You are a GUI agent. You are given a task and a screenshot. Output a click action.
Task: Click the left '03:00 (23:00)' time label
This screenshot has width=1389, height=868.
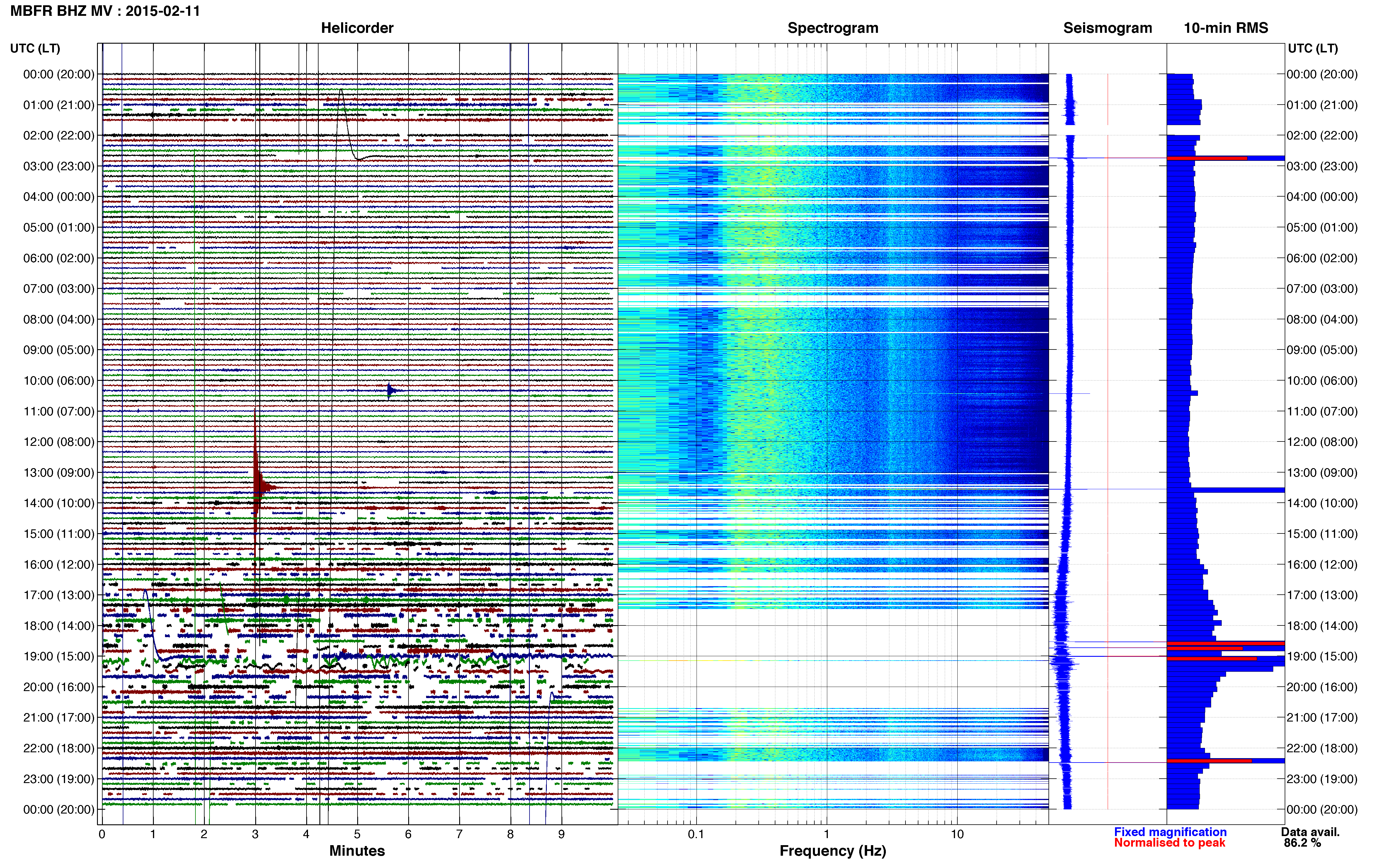pyautogui.click(x=59, y=166)
